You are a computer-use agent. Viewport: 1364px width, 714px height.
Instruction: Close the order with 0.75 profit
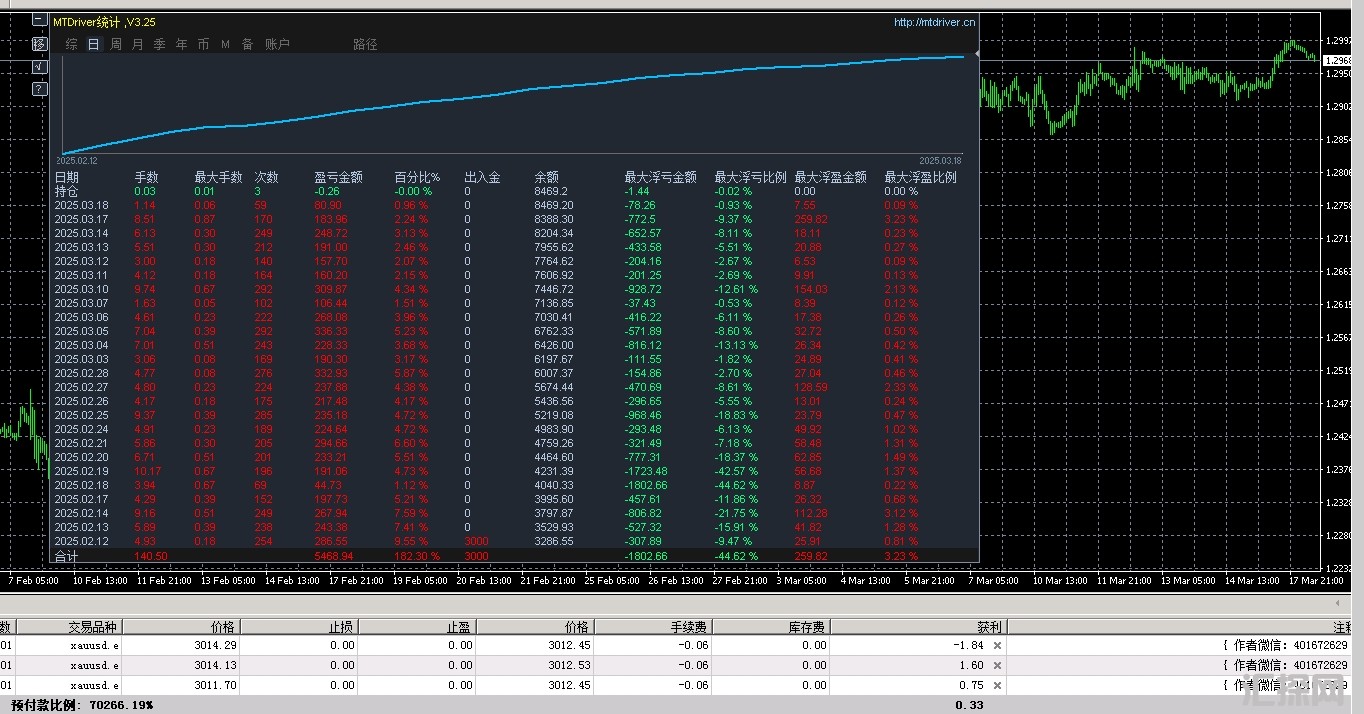pyautogui.click(x=996, y=685)
